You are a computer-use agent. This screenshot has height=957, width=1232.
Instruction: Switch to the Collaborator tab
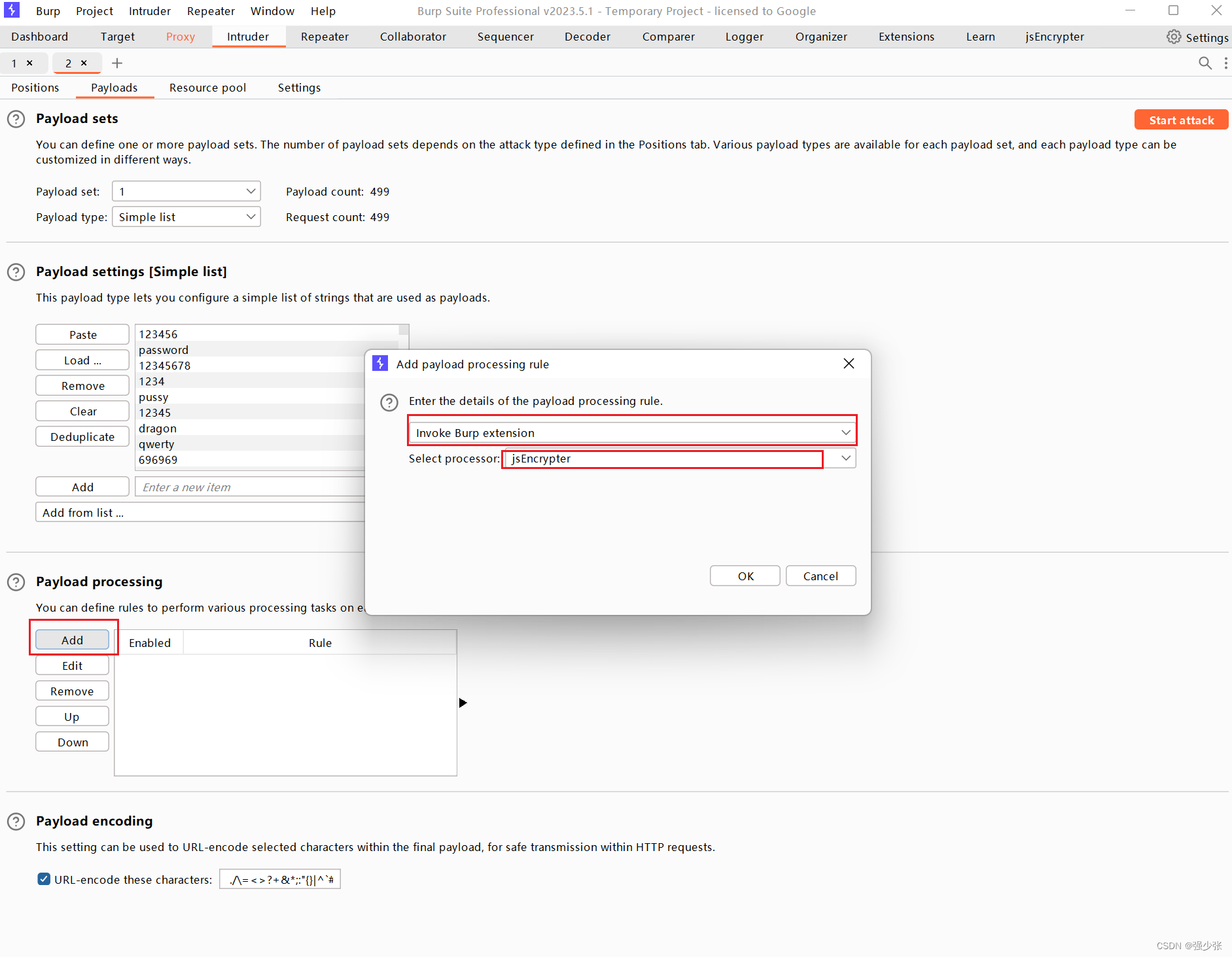point(413,37)
